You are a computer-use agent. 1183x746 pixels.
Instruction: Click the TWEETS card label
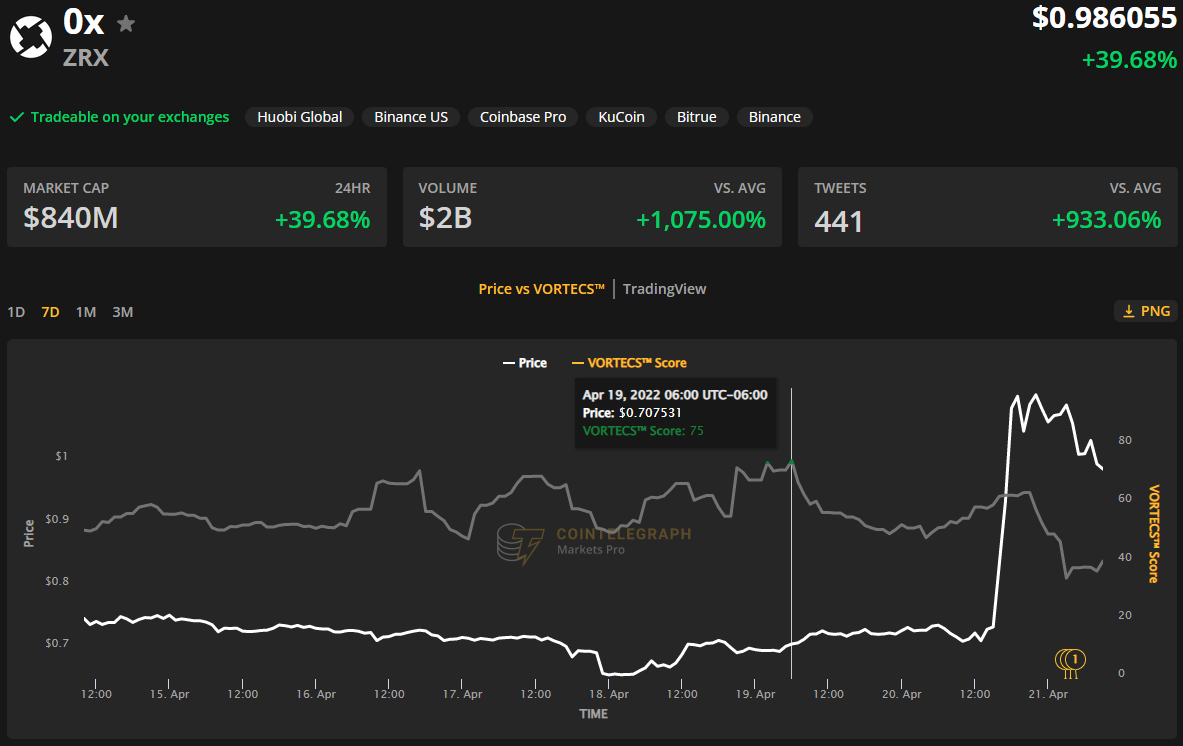tap(840, 188)
